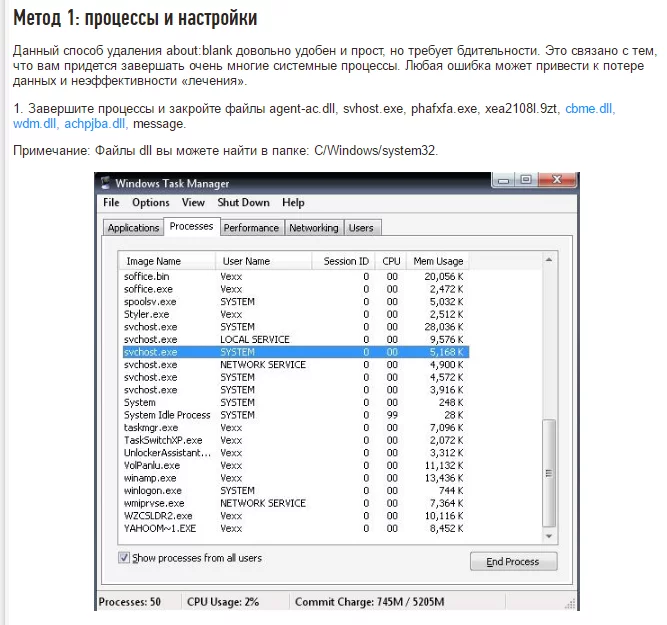Sort by the Mem Usage column header
Screen dimensions: 667x625
click(438, 261)
